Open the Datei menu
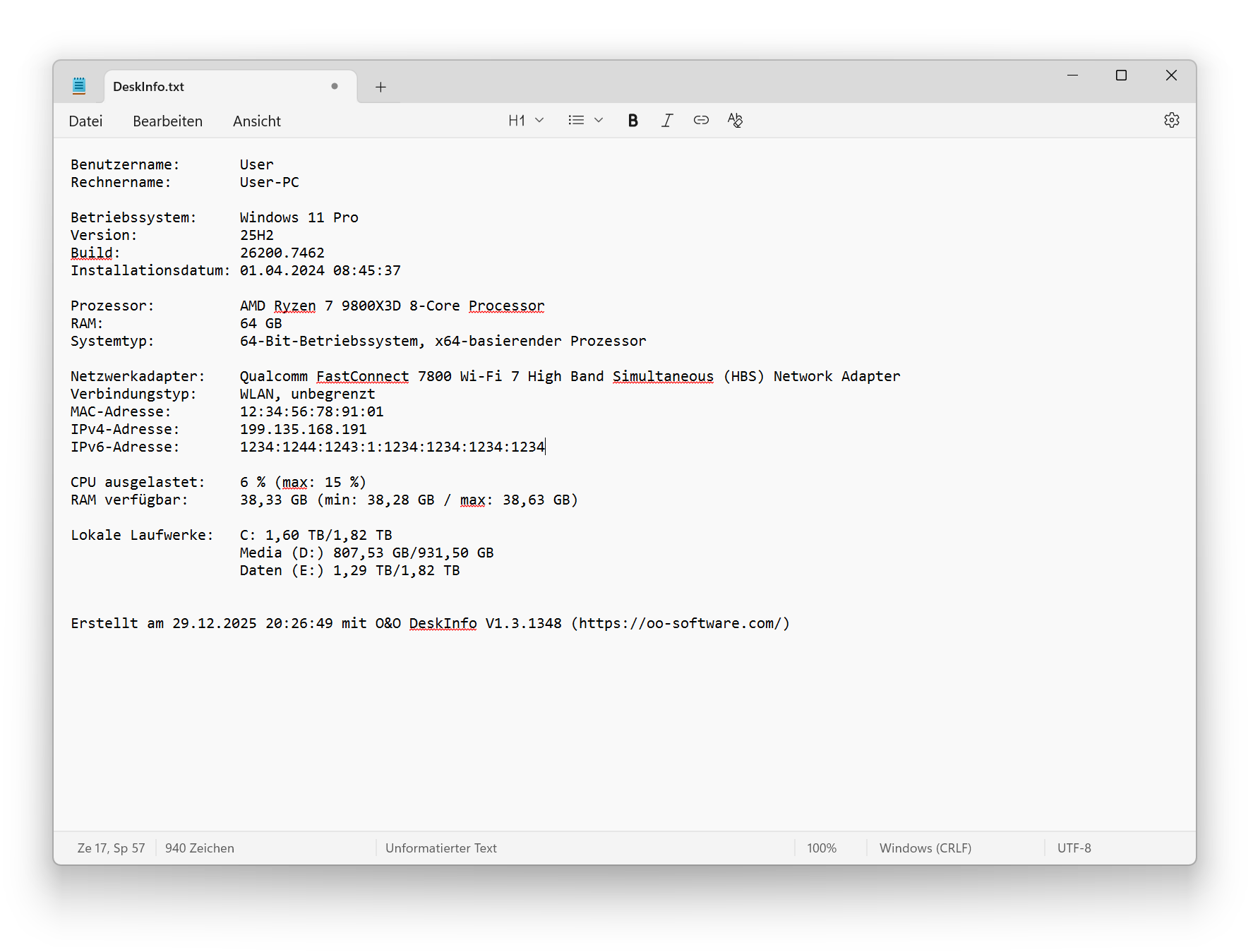The image size is (1253, 952). click(x=85, y=121)
